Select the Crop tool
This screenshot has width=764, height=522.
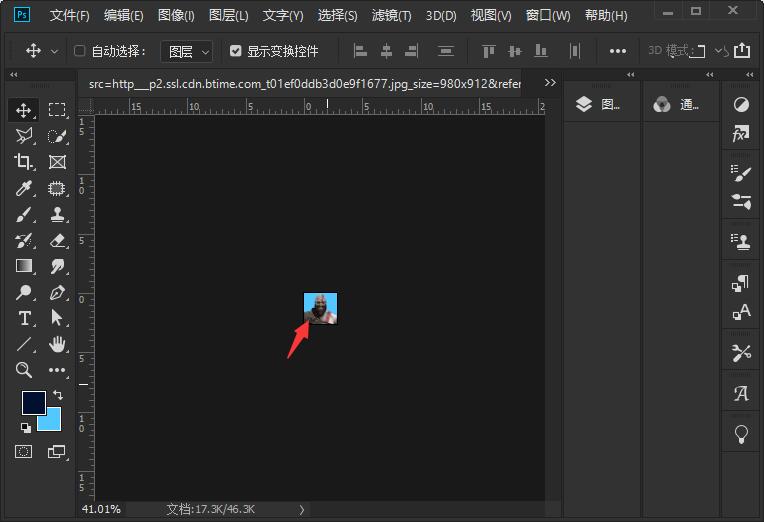point(23,162)
